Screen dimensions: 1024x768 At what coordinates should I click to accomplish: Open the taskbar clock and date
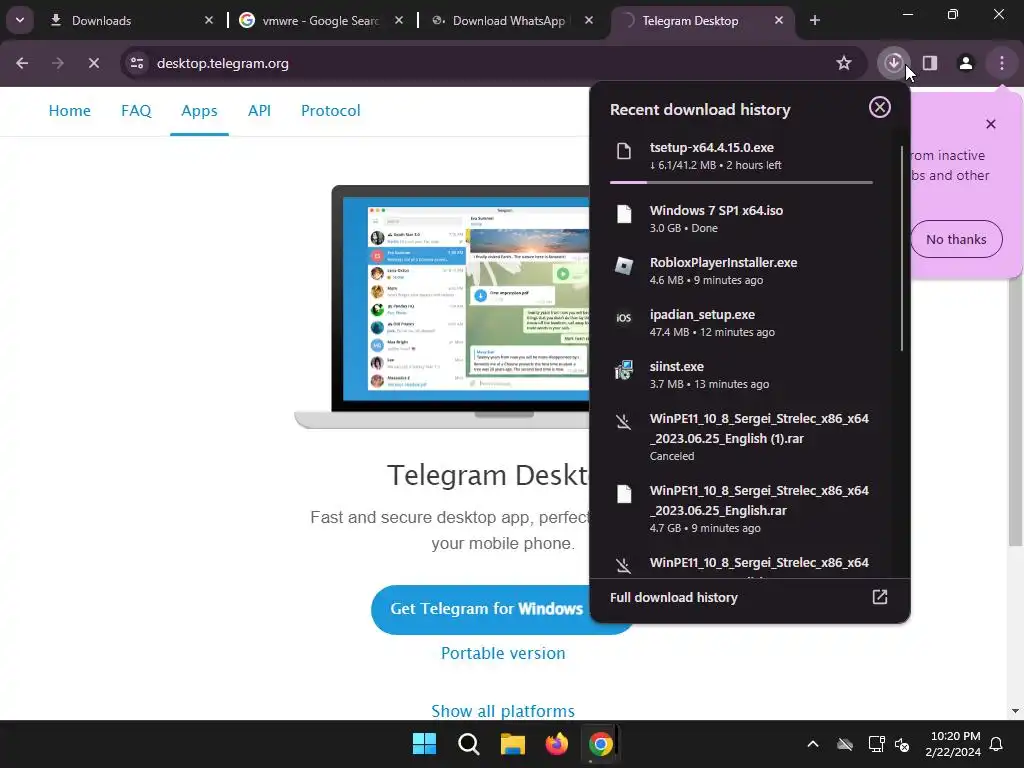pos(953,744)
